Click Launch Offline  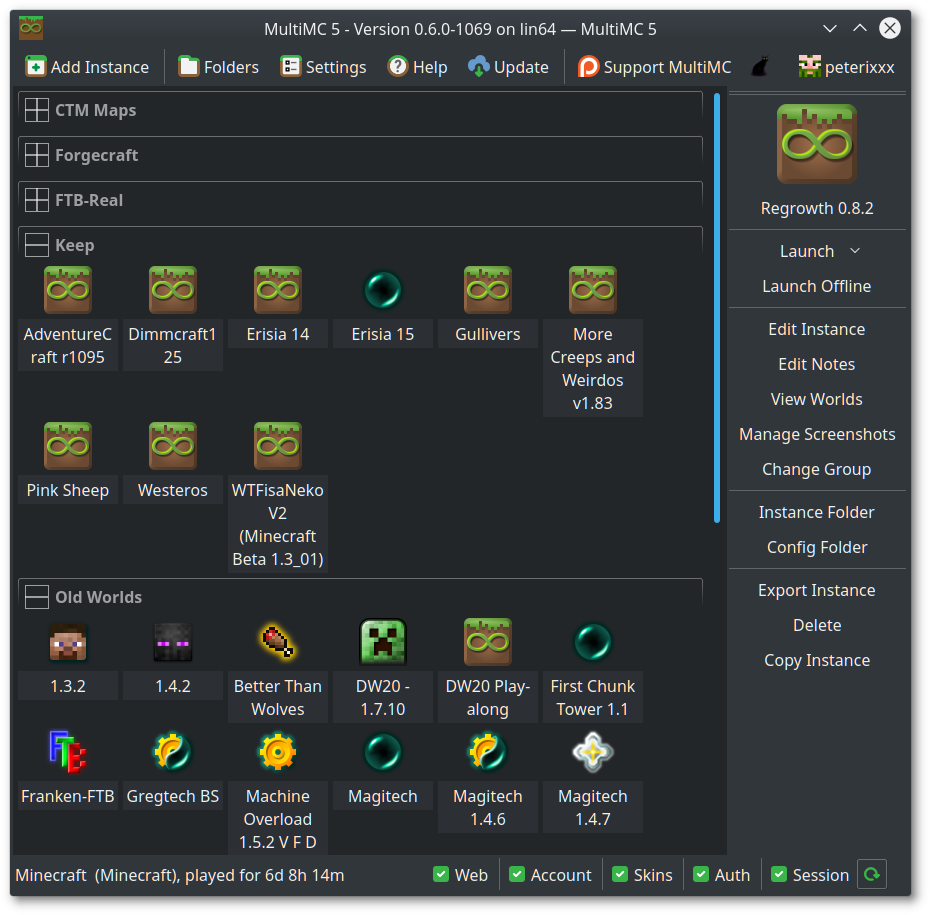coord(817,286)
